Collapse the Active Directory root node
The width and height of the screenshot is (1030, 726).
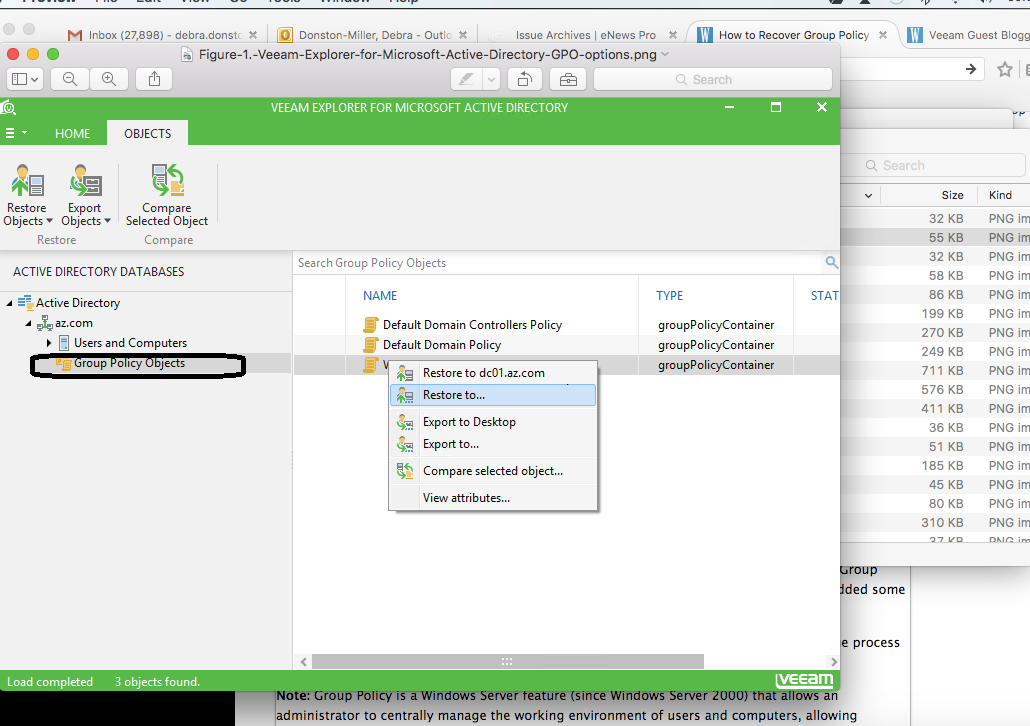point(9,303)
